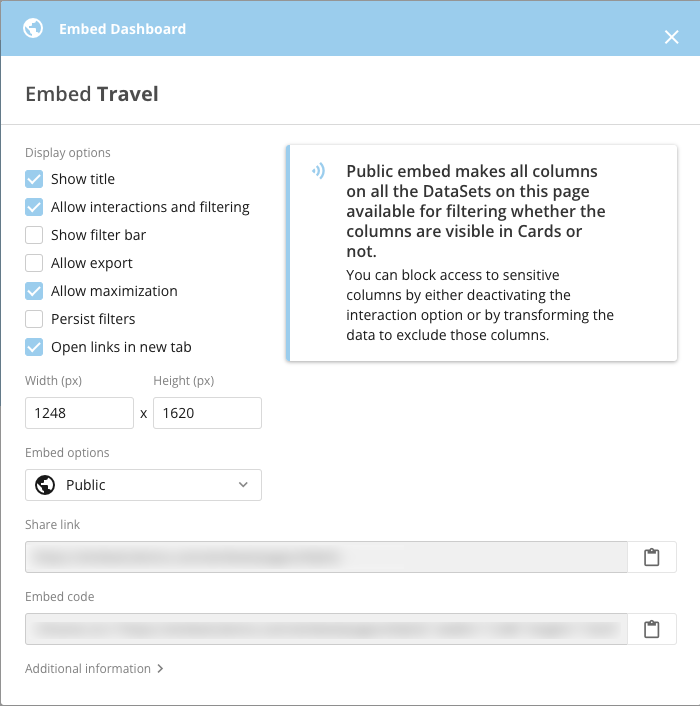Click the globe icon in Embed Dashboard header
The height and width of the screenshot is (706, 700).
coord(33,28)
